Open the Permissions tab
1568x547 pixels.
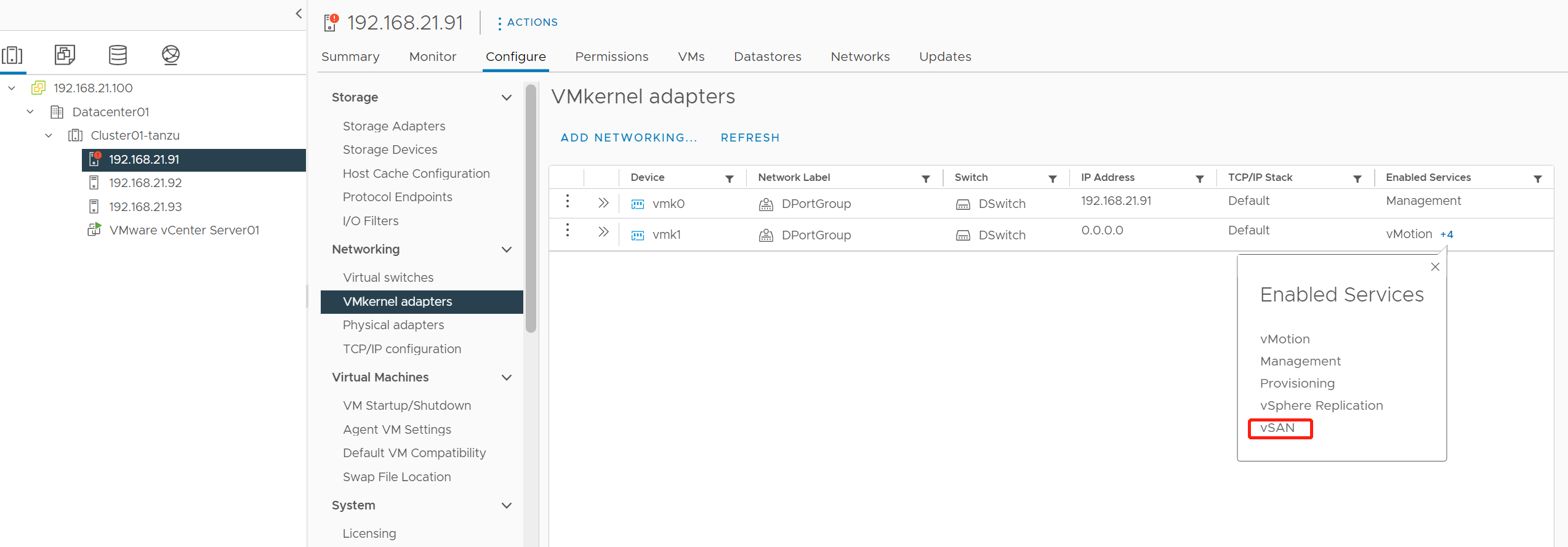tap(612, 57)
